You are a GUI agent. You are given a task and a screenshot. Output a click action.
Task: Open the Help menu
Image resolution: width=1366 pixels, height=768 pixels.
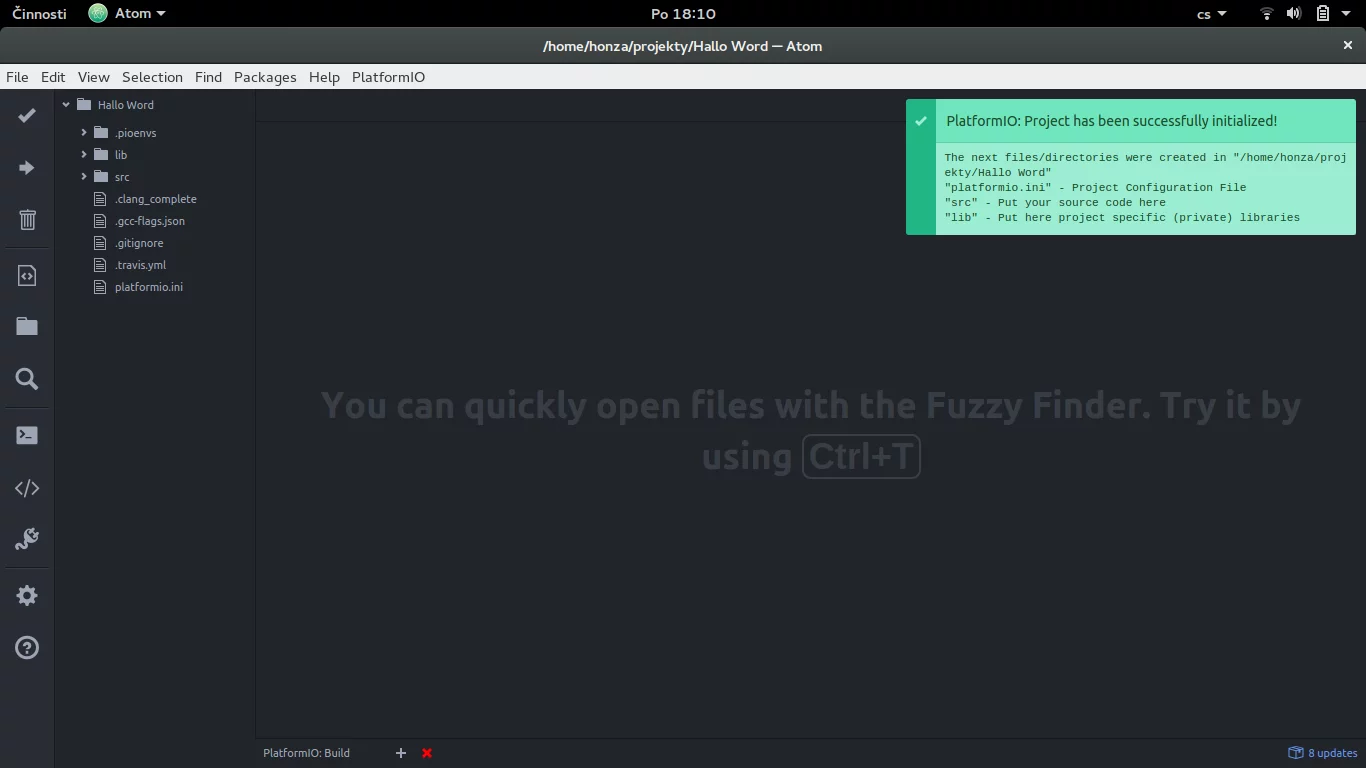(324, 77)
